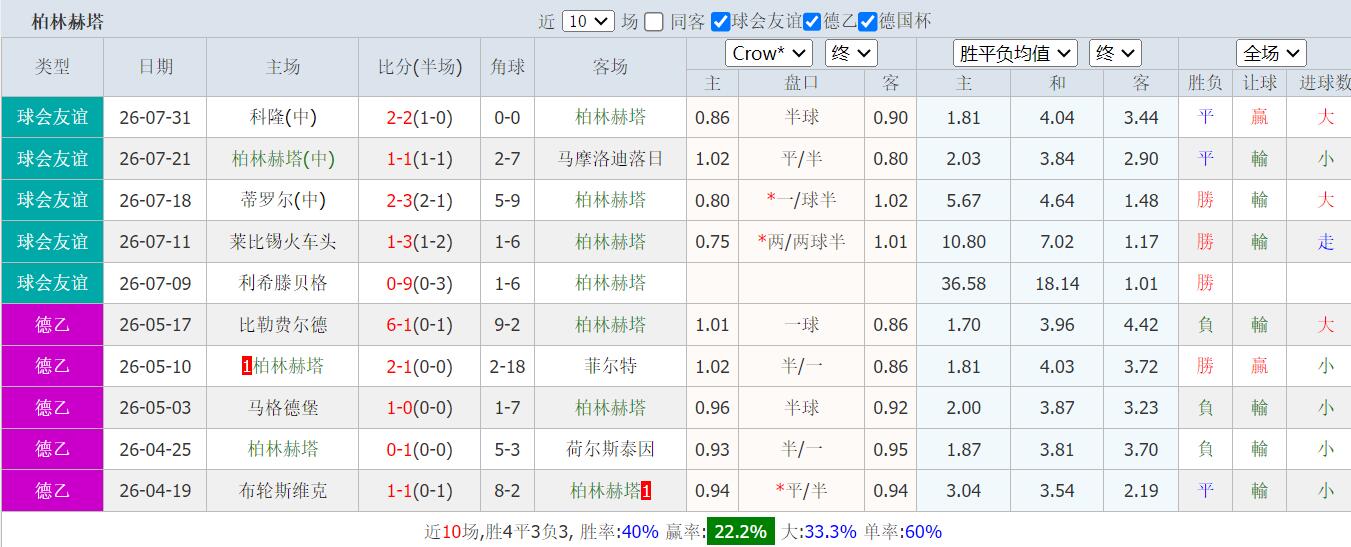The width and height of the screenshot is (1351, 547).
Task: Uncheck the 球会友谊 filter checkbox
Action: point(721,22)
